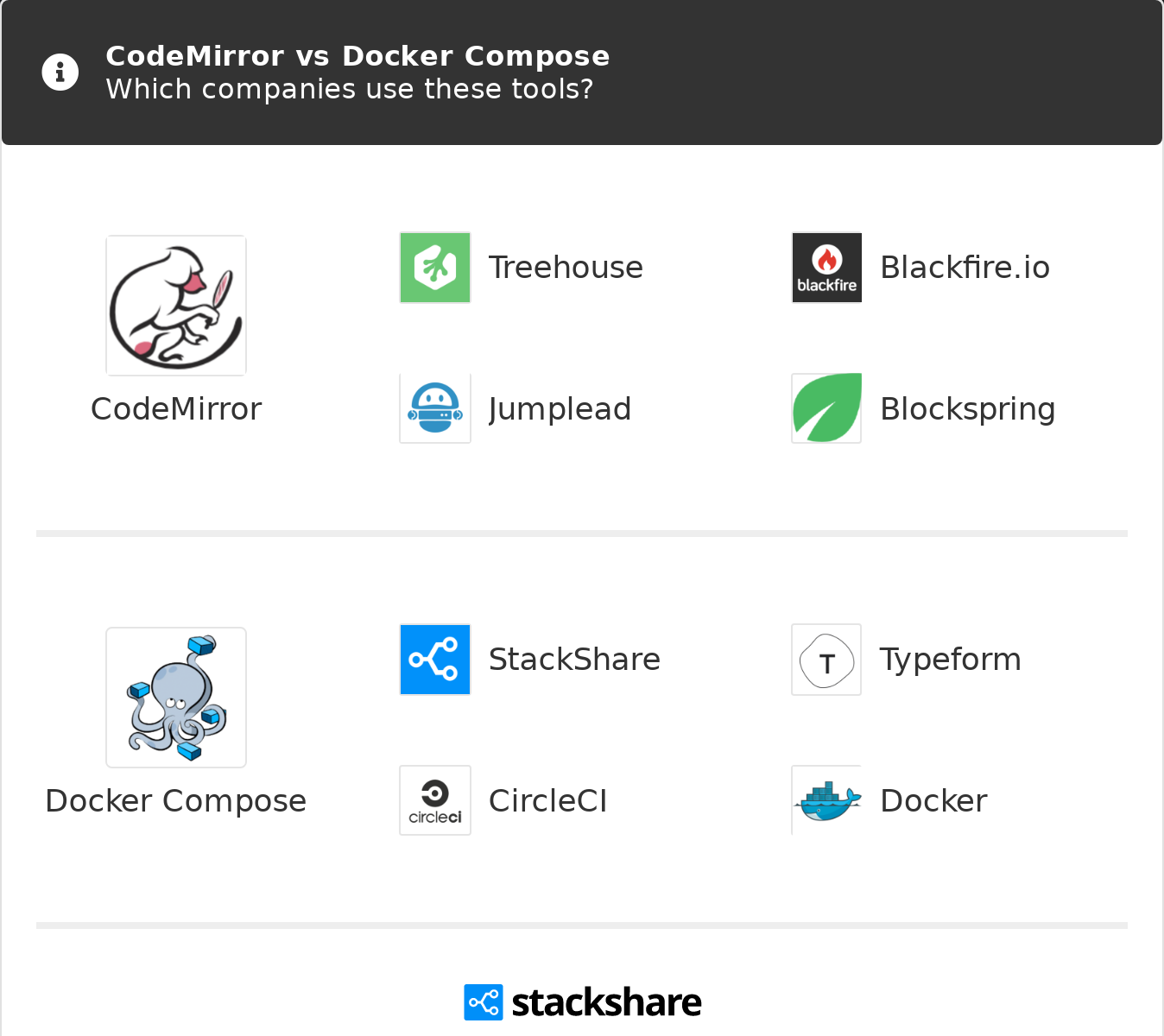The image size is (1164, 1036).
Task: Select the Jumplead company name
Action: 560,409
